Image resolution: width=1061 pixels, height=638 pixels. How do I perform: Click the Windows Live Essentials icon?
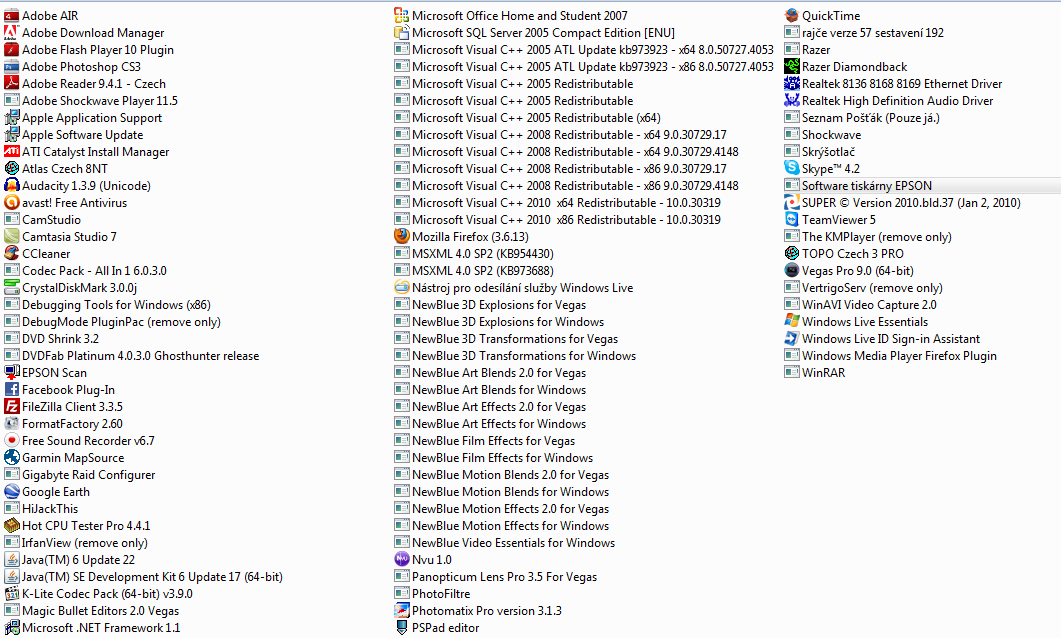click(792, 321)
